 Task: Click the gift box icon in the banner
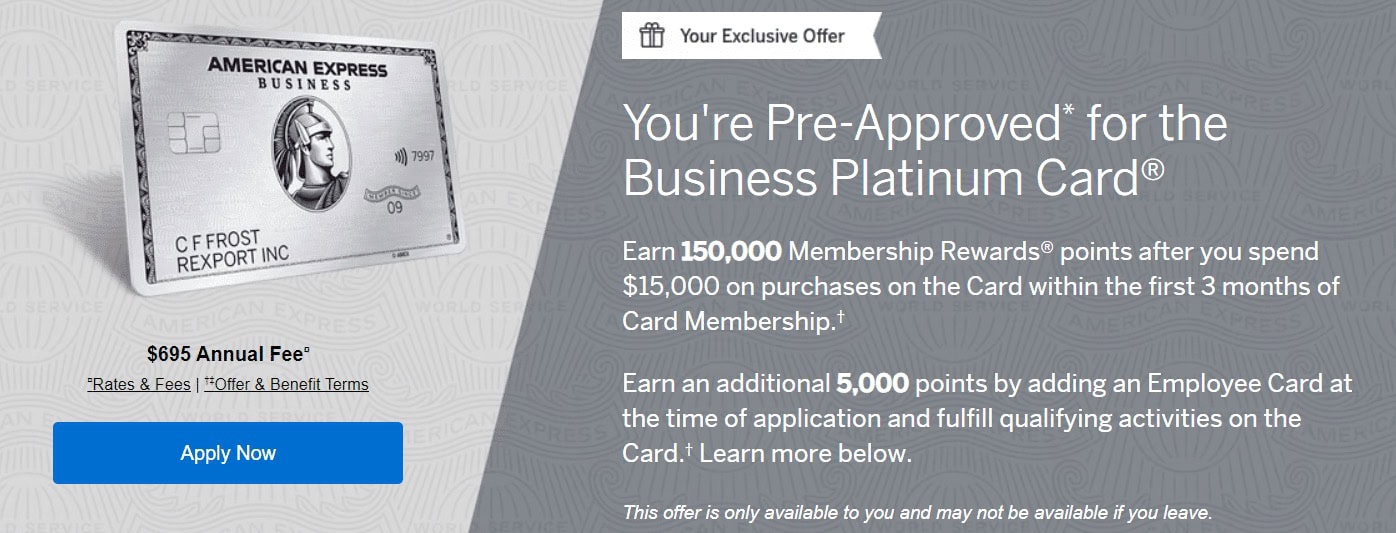(652, 36)
